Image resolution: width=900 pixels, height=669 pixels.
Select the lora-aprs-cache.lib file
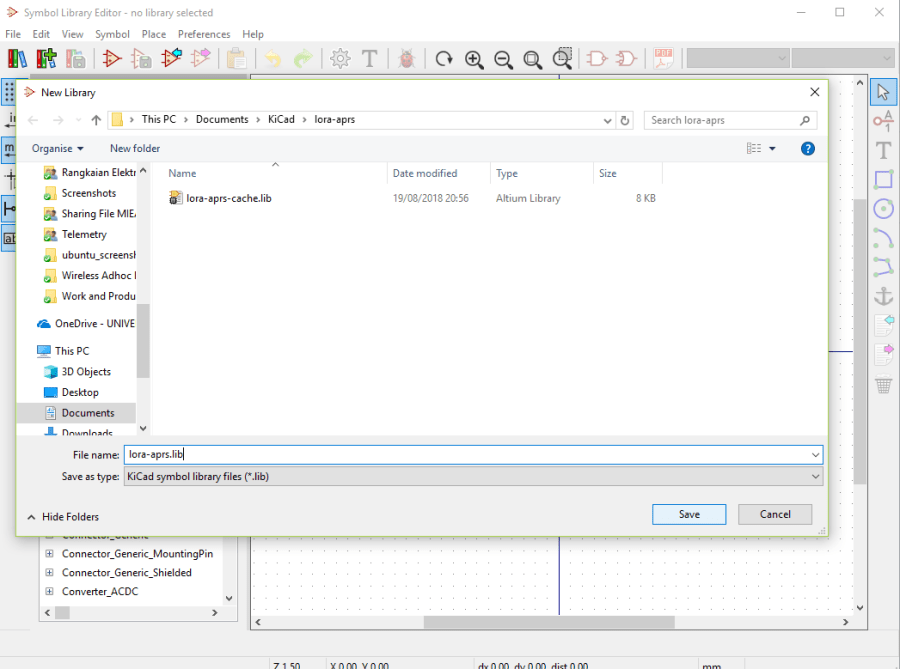pos(228,198)
